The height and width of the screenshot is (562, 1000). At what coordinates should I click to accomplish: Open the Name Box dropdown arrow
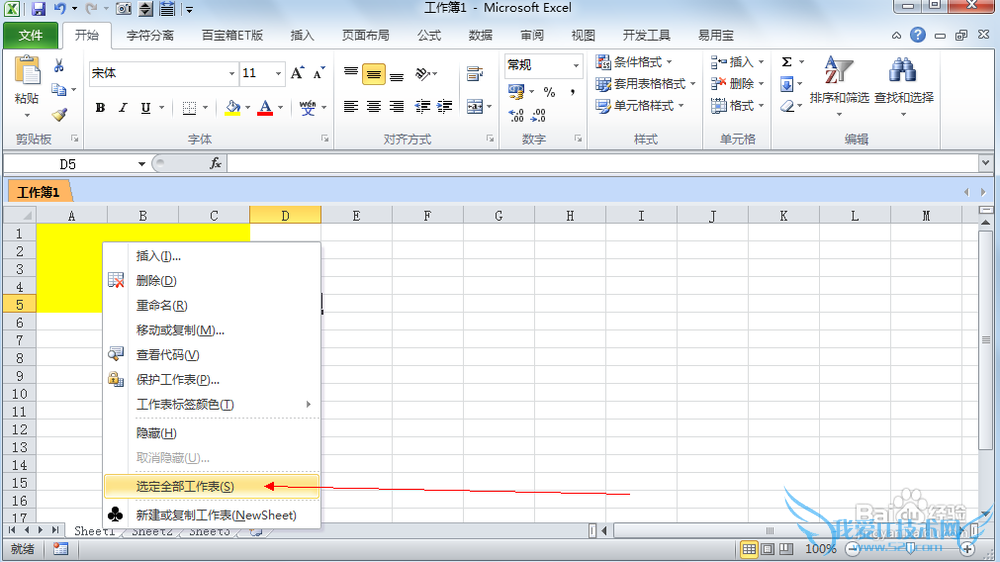142,164
